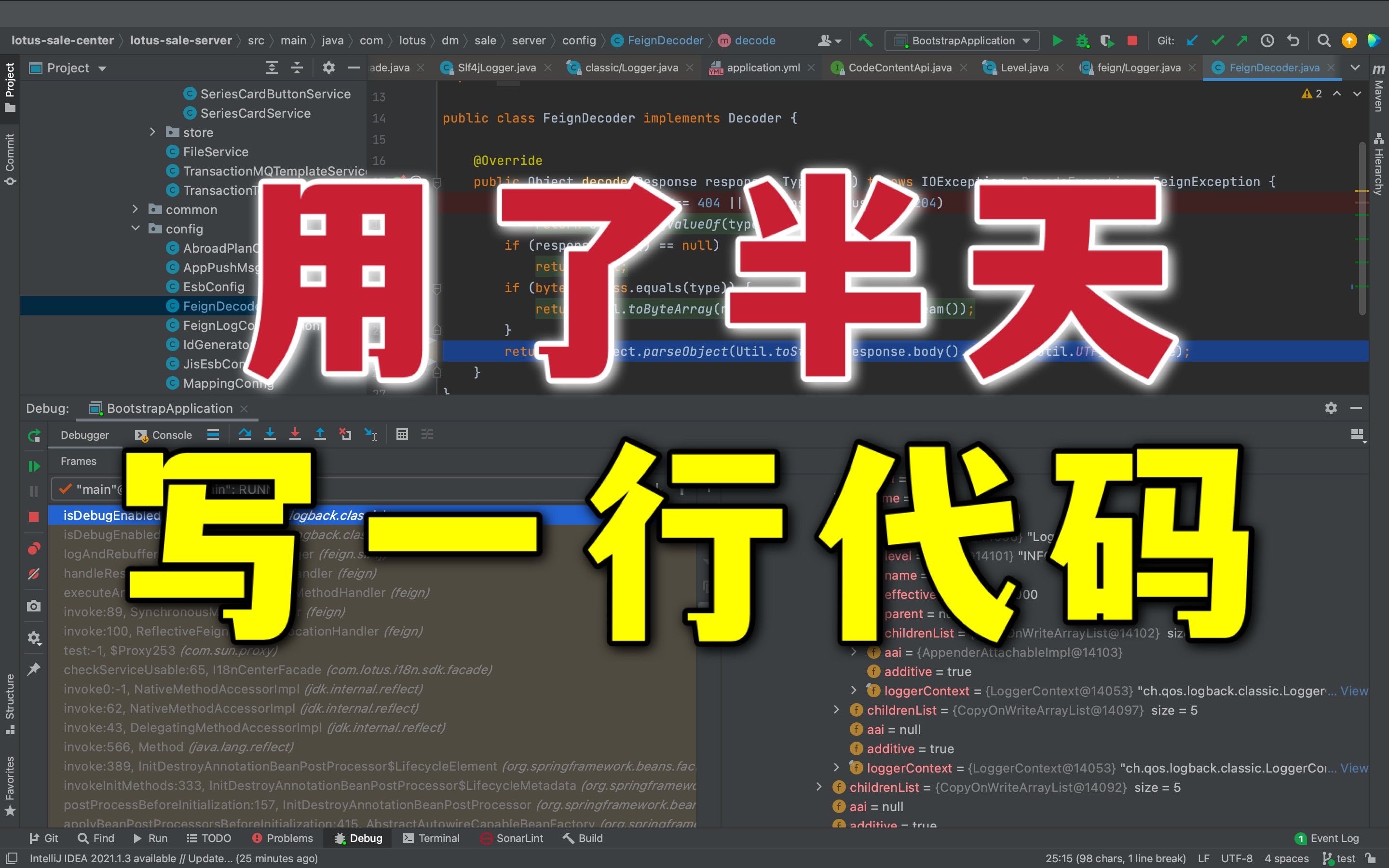Switch to Level.java tab
Viewport: 1389px width, 868px height.
point(1024,68)
